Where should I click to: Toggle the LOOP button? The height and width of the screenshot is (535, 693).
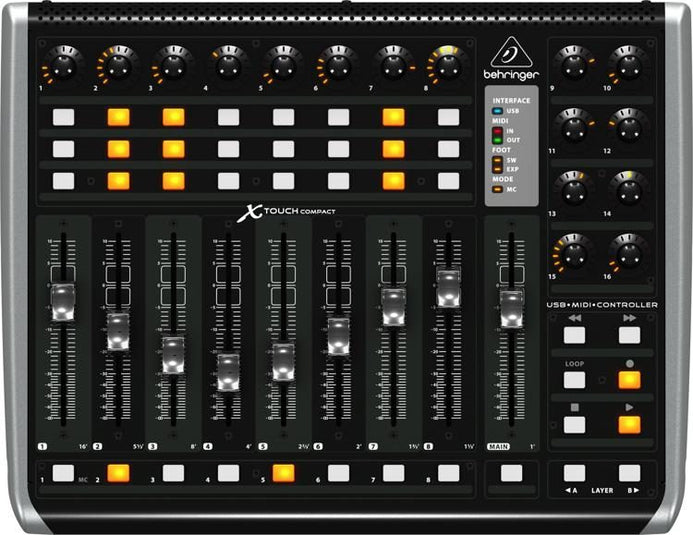click(573, 379)
